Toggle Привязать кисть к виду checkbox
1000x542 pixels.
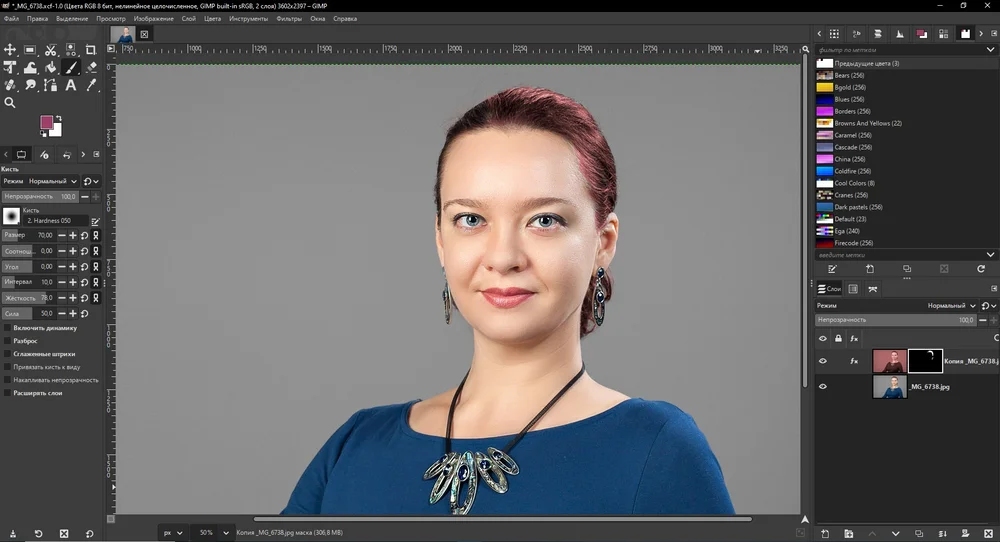[x=8, y=367]
